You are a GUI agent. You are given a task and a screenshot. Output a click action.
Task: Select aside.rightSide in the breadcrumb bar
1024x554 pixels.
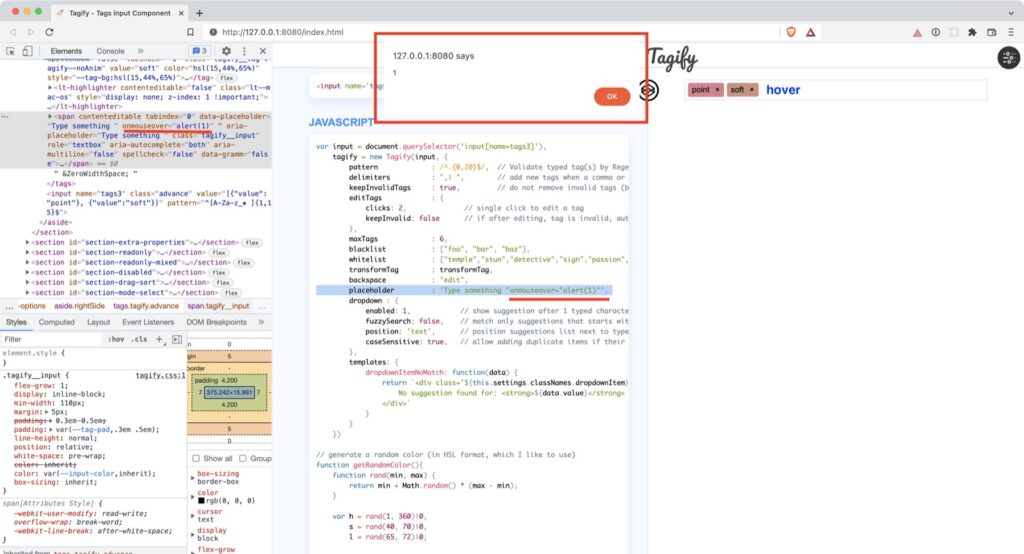pos(79,306)
